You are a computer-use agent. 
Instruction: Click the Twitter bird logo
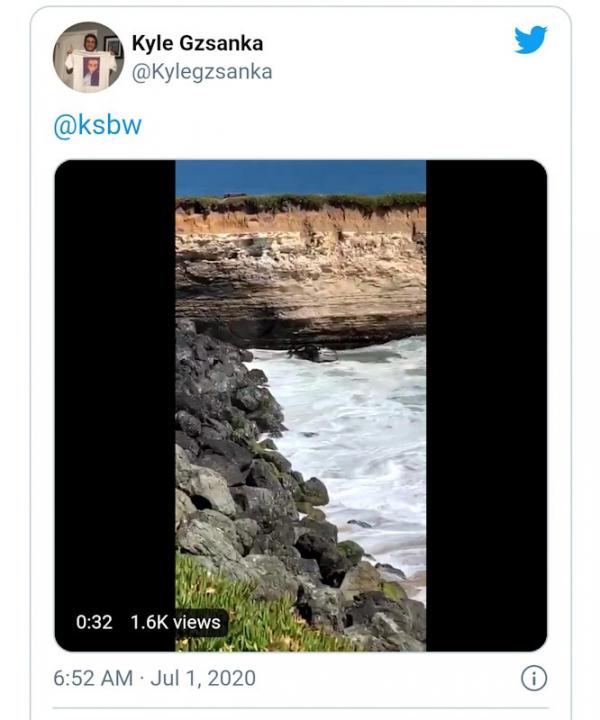pos(531,40)
